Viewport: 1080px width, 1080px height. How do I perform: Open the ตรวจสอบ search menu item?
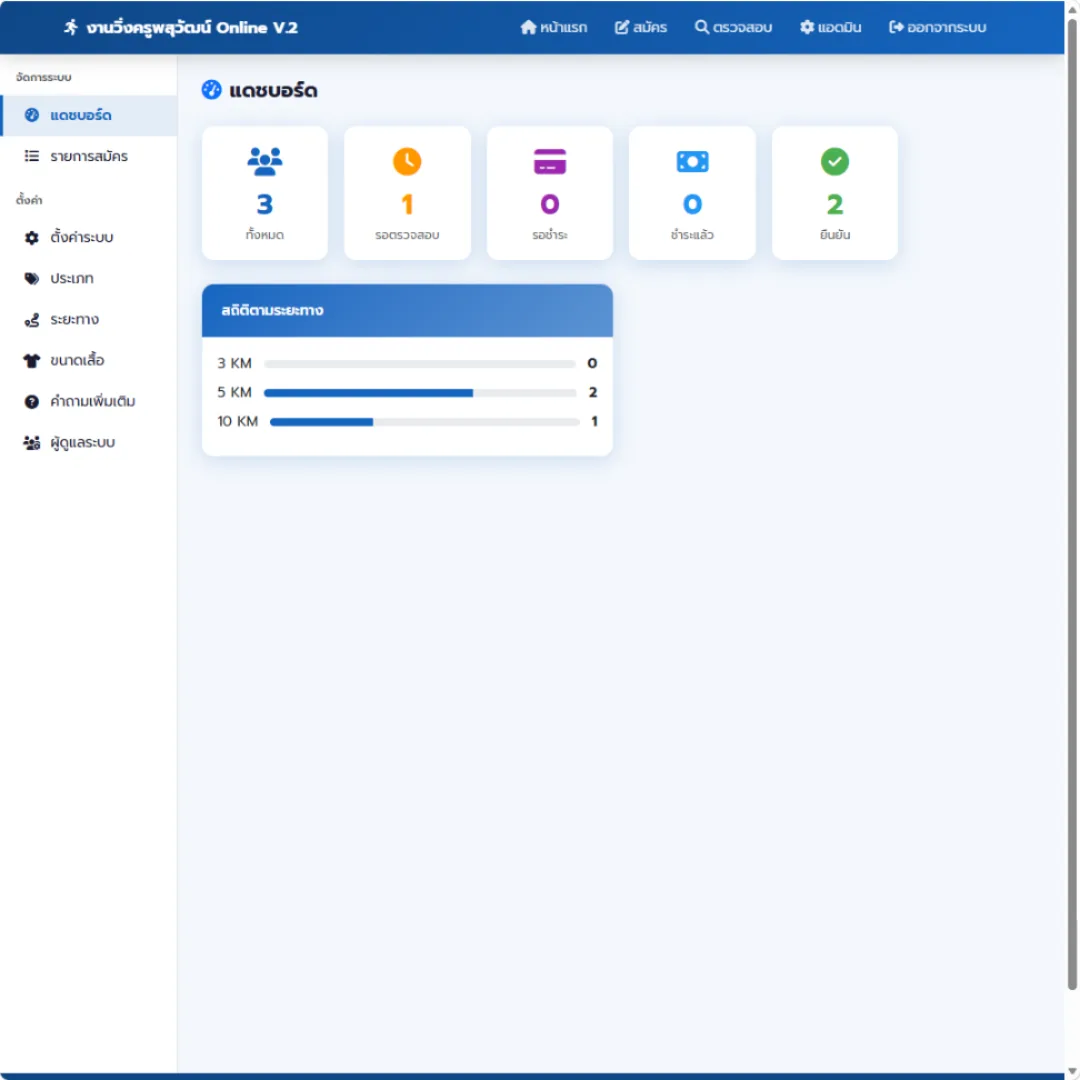point(733,28)
